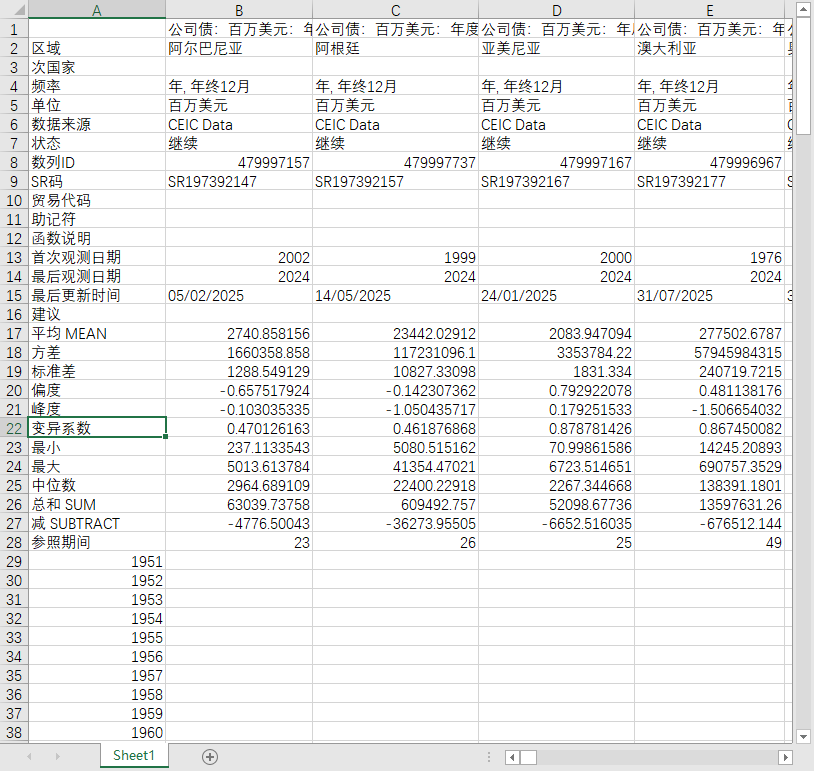Screen dimensions: 814x771
Task: Select the 澳大利亚 cell
Action: (710, 48)
